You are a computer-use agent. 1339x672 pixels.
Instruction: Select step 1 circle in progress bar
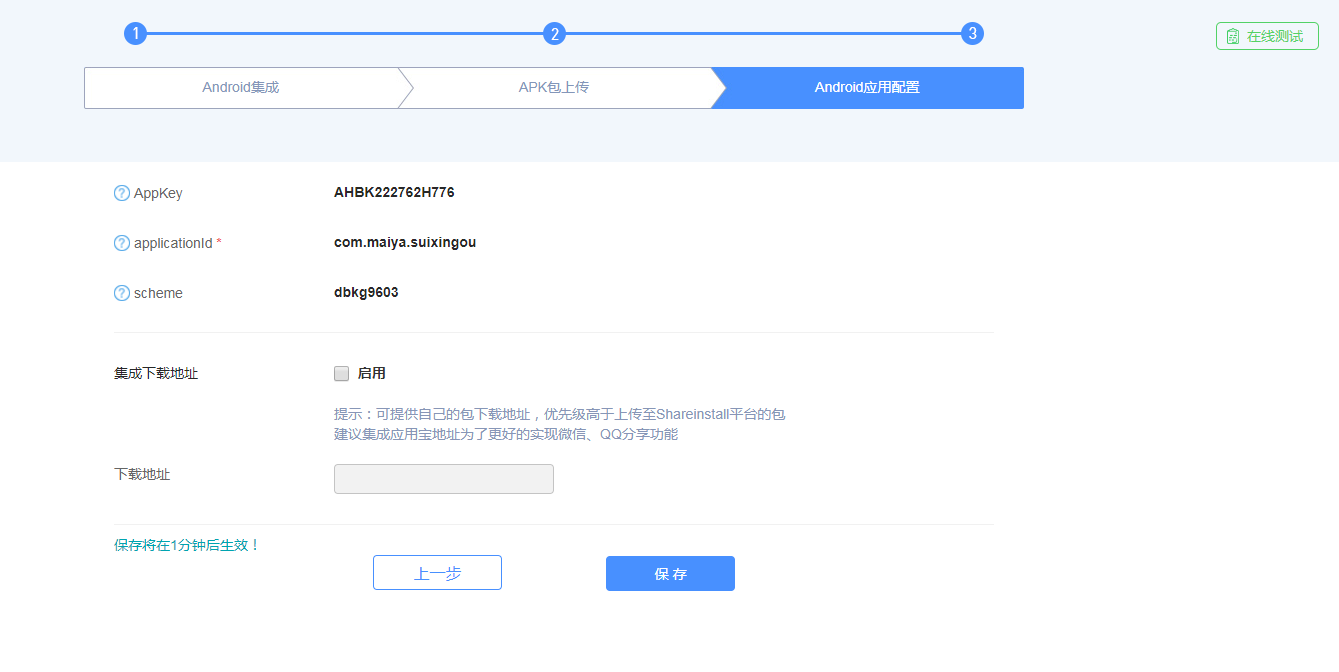pos(135,33)
